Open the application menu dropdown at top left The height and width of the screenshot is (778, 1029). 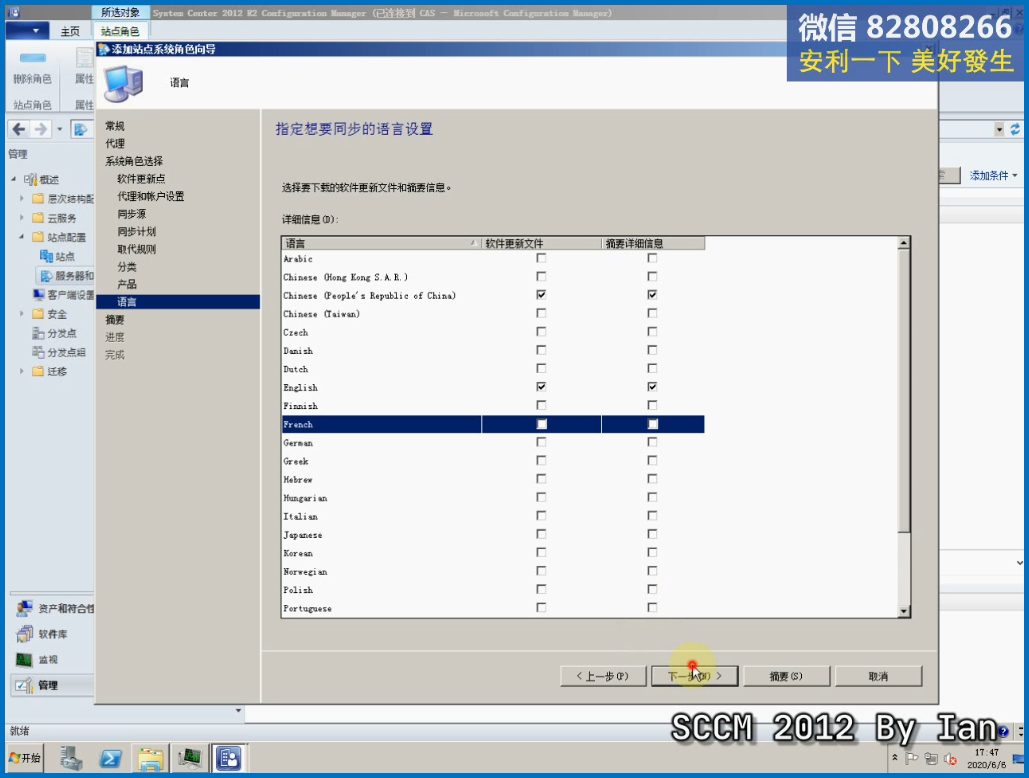[x=26, y=31]
